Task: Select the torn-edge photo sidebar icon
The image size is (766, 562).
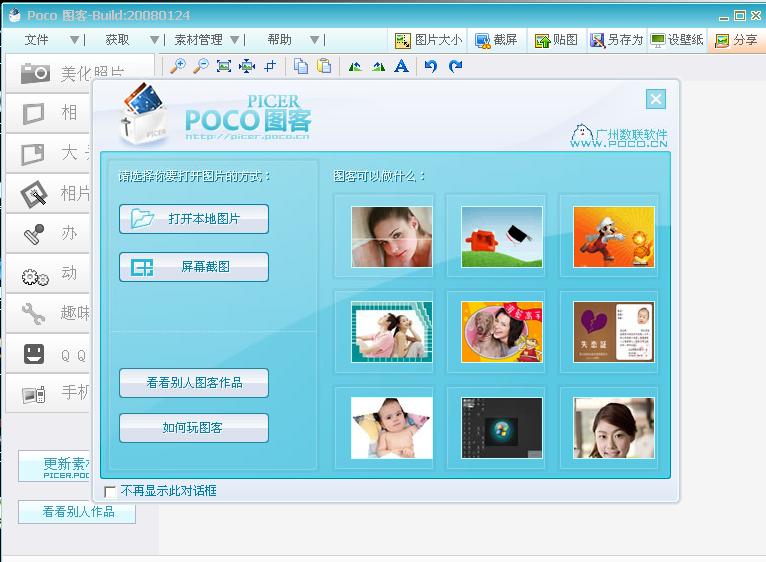Action: [33, 154]
